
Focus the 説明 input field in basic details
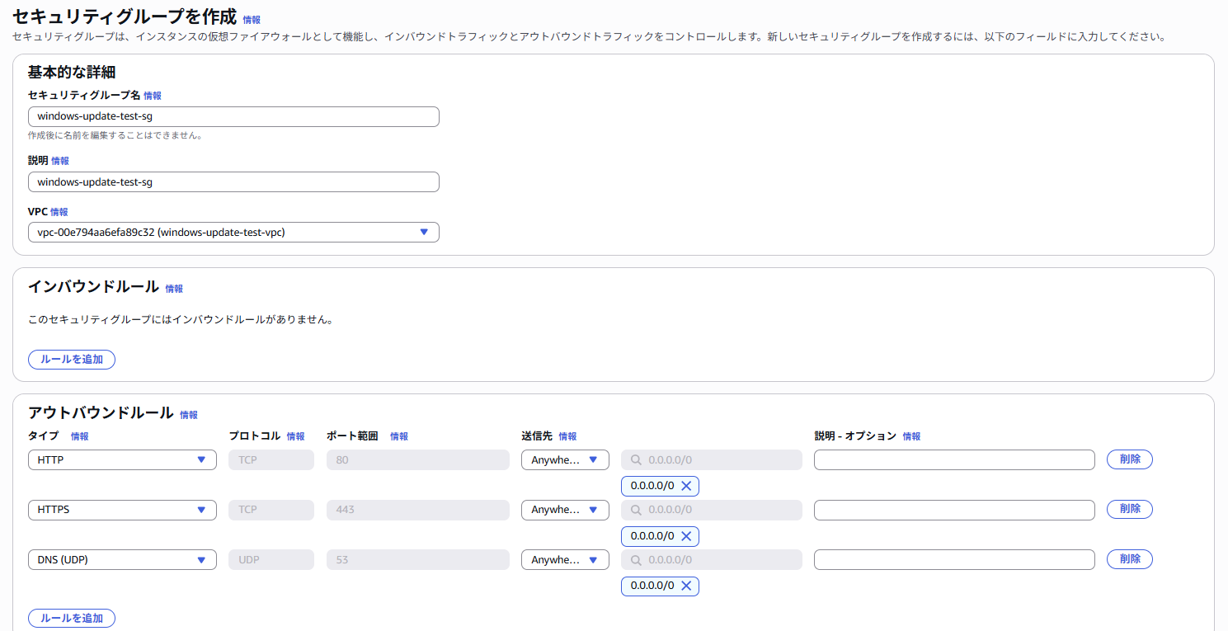pyautogui.click(x=233, y=182)
